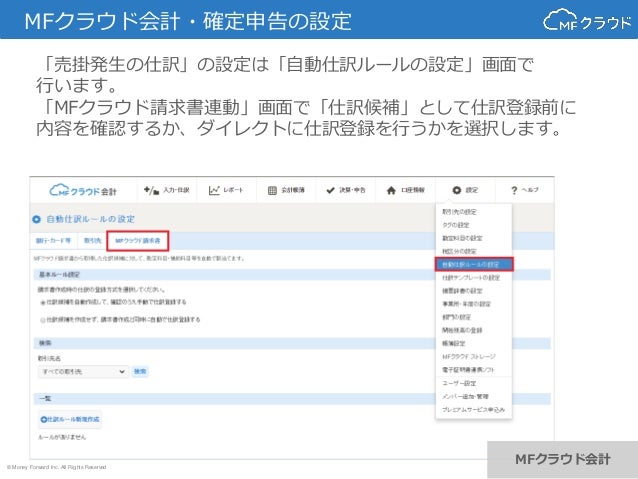Image resolution: width=638 pixels, height=479 pixels.
Task: Choose 自動仕訳ルールの設定 highlighted menu entry
Action: (x=474, y=264)
